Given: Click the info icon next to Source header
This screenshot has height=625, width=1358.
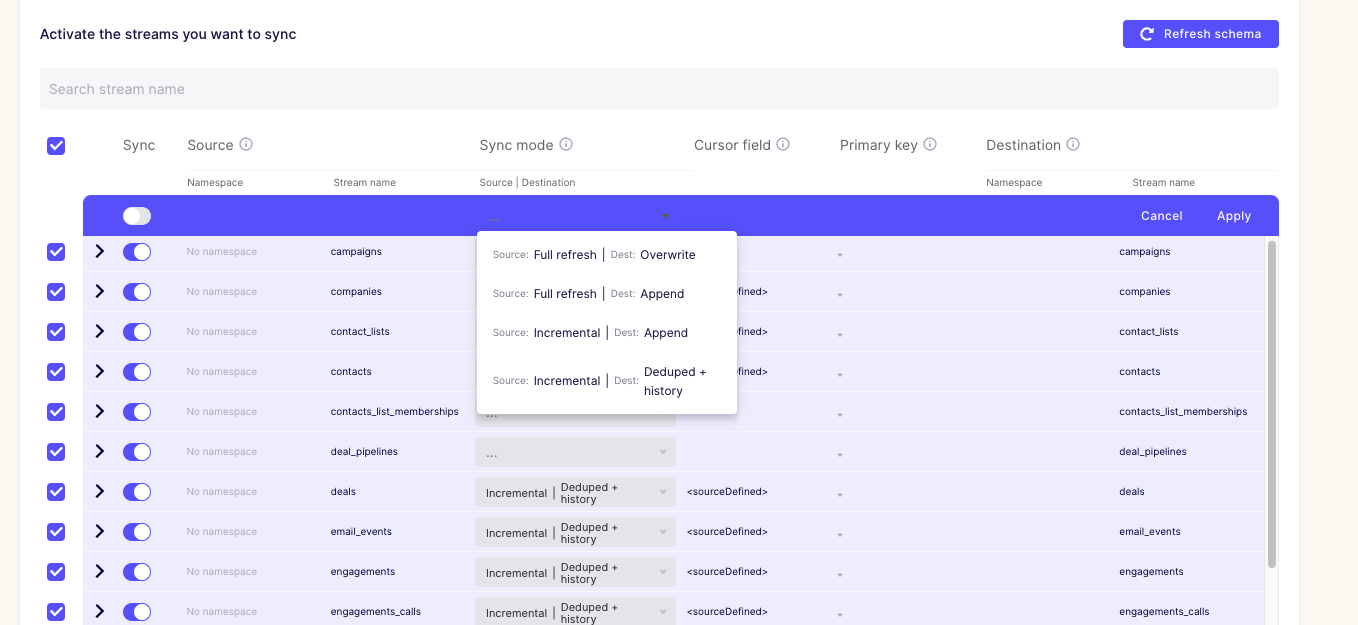Looking at the screenshot, I should click(247, 144).
